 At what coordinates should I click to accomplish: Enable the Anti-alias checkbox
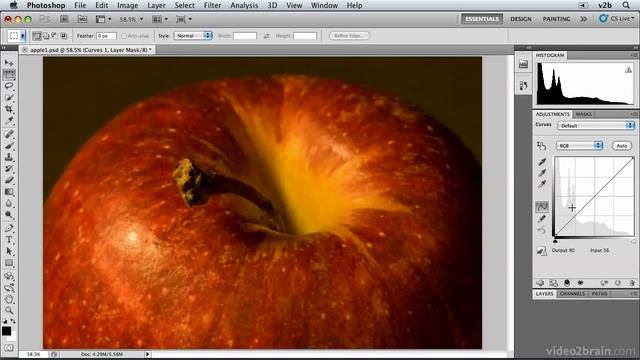click(124, 36)
